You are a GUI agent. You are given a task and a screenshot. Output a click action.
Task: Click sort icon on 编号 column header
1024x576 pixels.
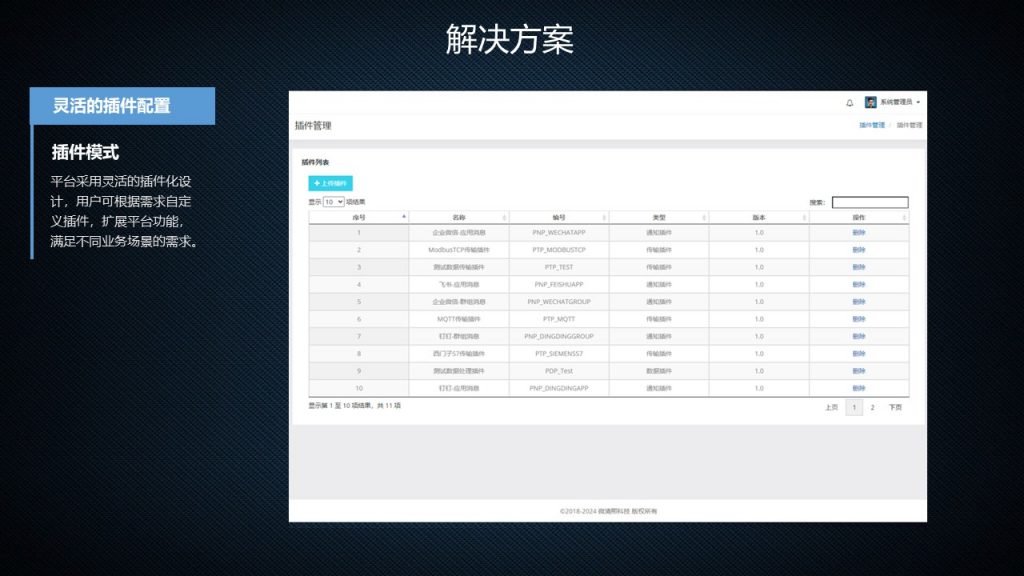pos(604,216)
